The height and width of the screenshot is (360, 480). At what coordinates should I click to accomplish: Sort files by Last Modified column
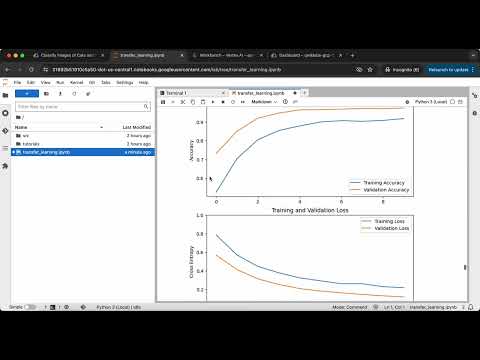pyautogui.click(x=137, y=127)
